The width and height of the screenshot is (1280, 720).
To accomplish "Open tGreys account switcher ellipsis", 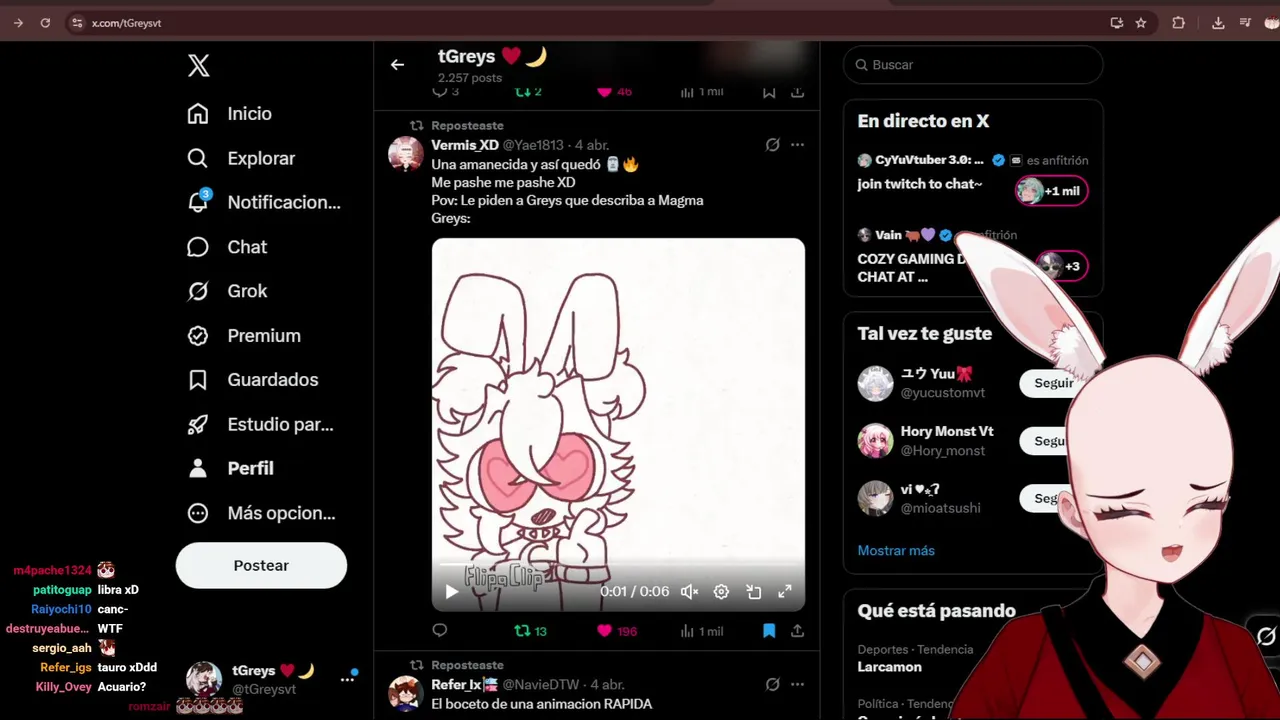I will point(347,678).
